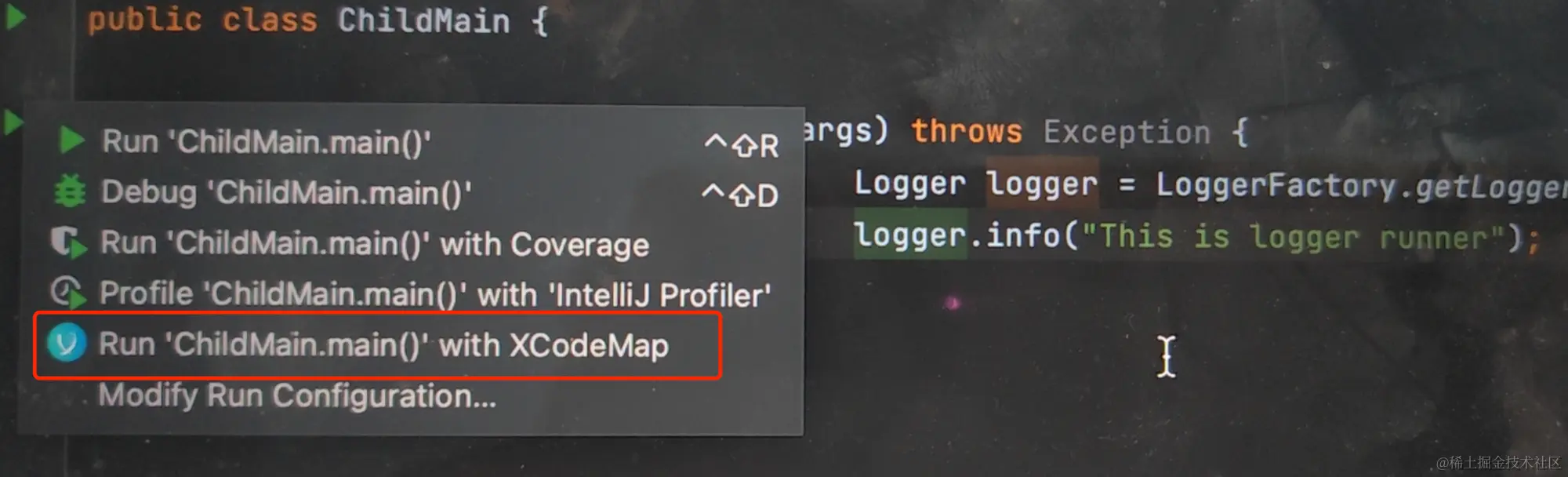Place cursor in "This is logger runner" string
1568x477 pixels.
[1292, 236]
